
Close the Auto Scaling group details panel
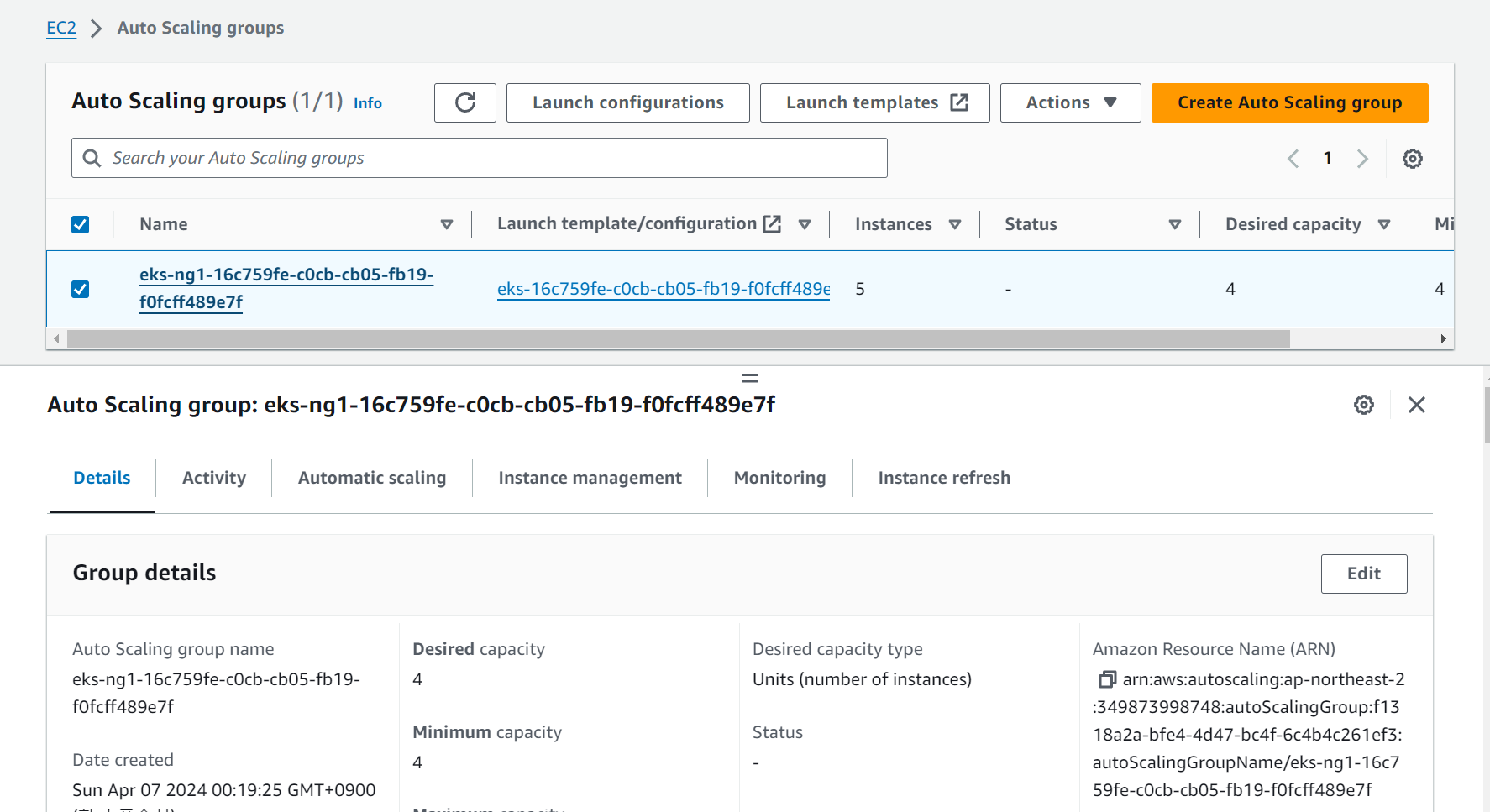pos(1417,405)
